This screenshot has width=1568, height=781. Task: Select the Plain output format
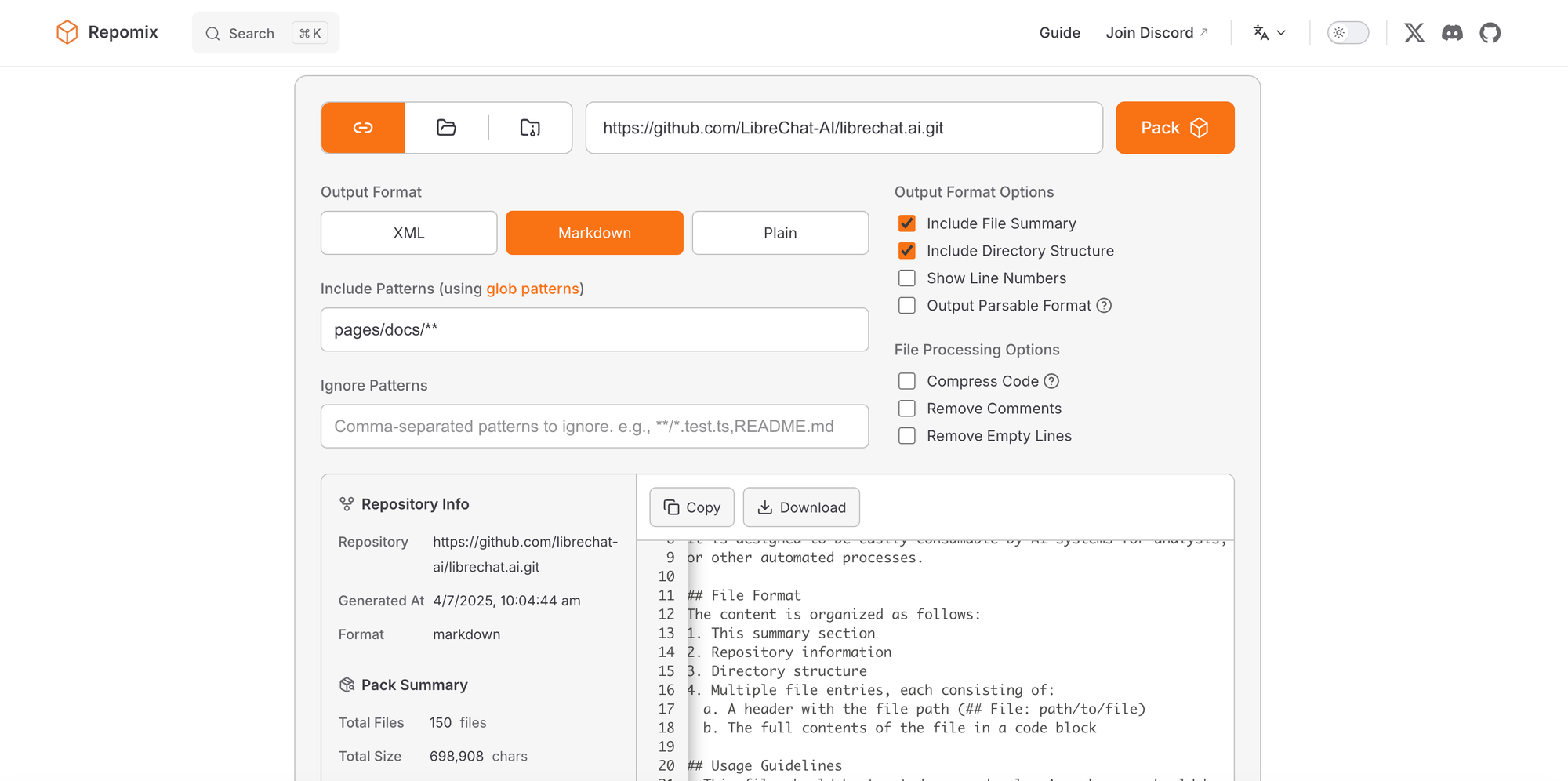point(780,233)
